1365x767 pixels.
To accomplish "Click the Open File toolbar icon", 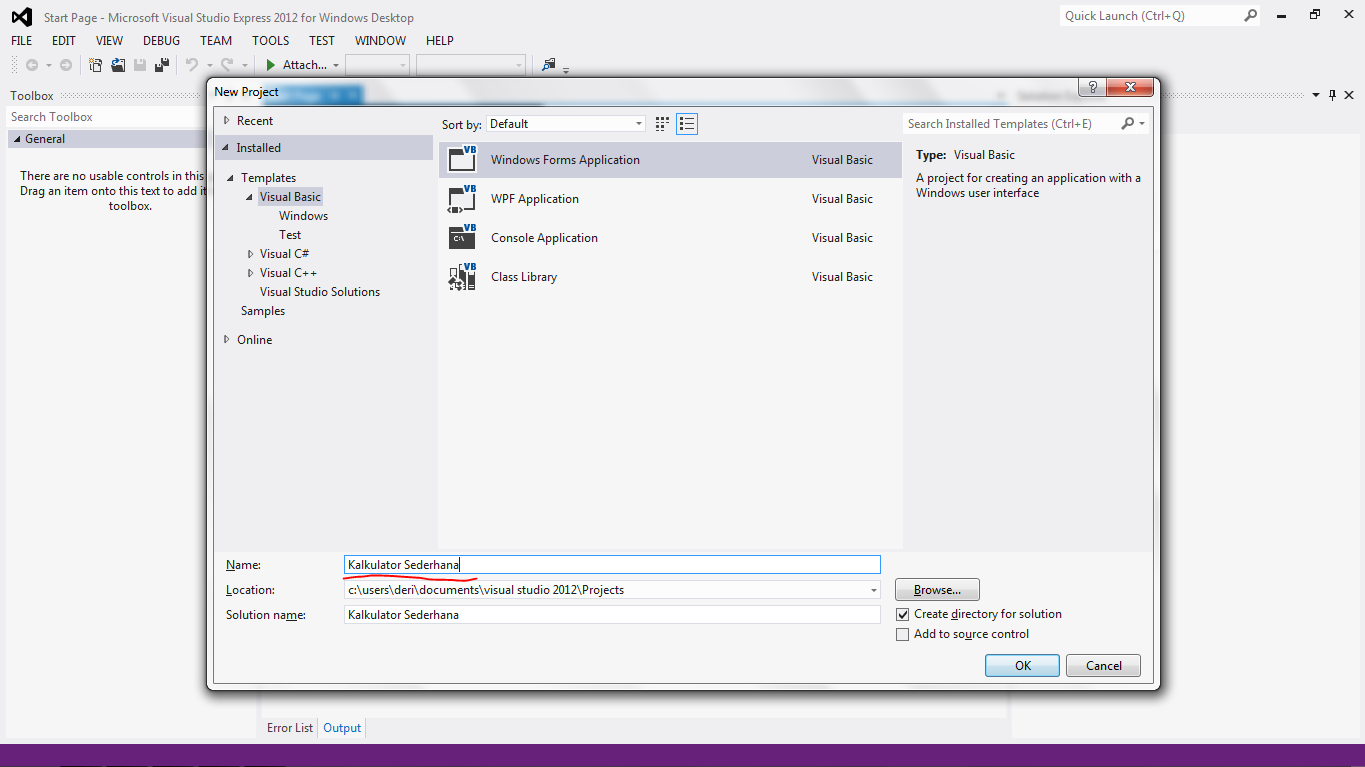I will [117, 64].
